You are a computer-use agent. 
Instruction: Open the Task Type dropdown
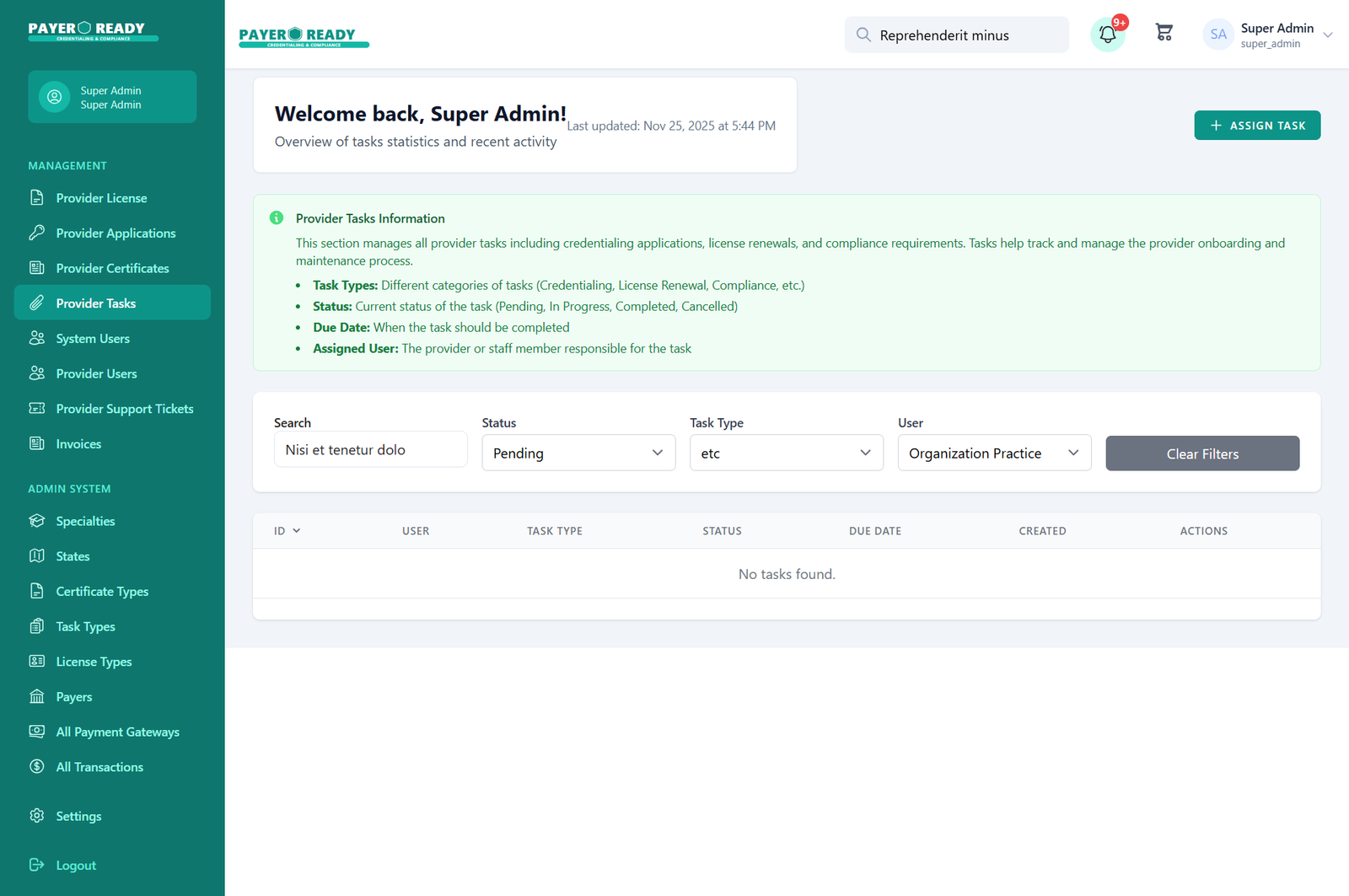[x=786, y=453]
